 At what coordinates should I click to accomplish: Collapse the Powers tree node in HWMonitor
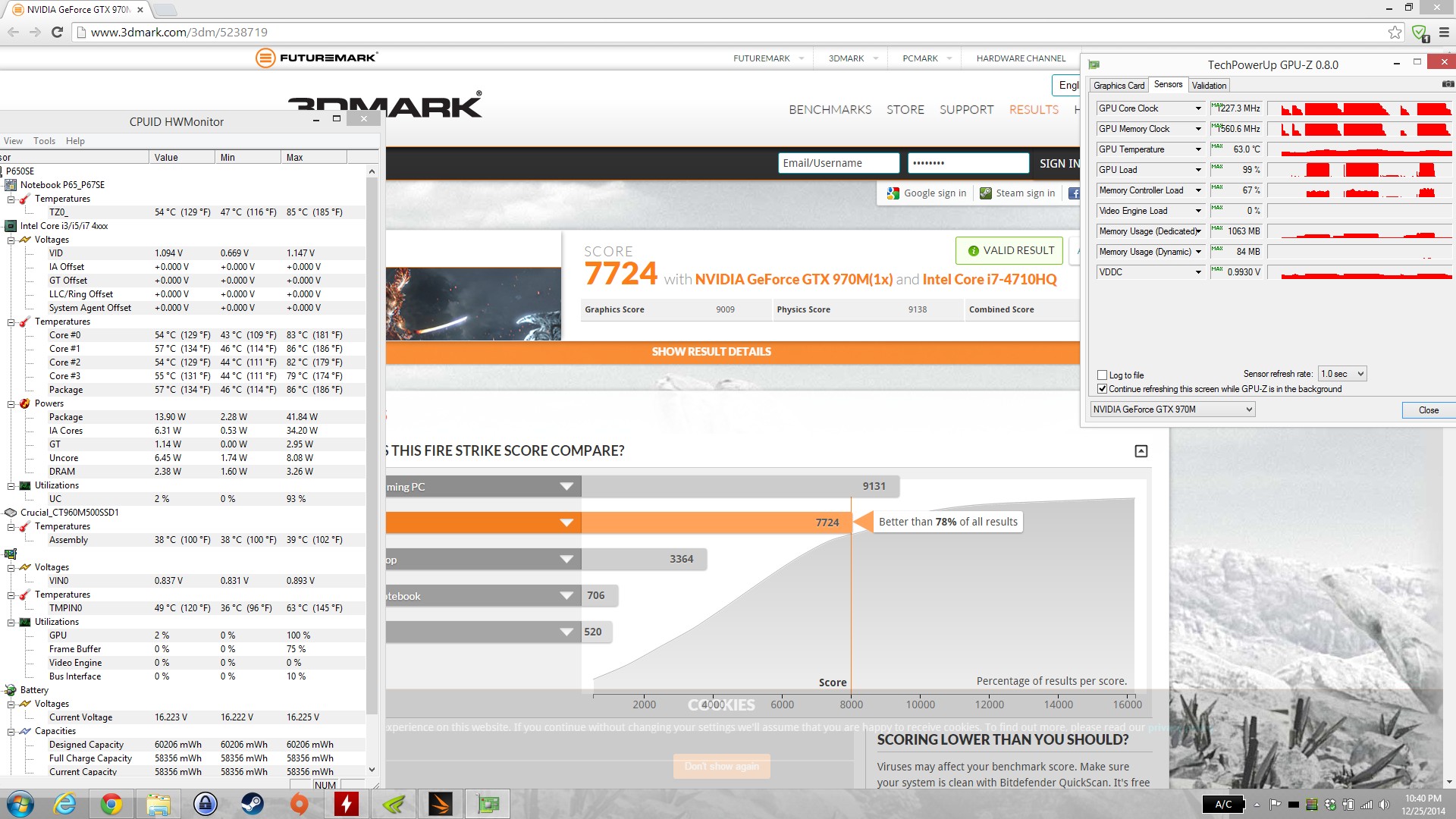coord(11,403)
